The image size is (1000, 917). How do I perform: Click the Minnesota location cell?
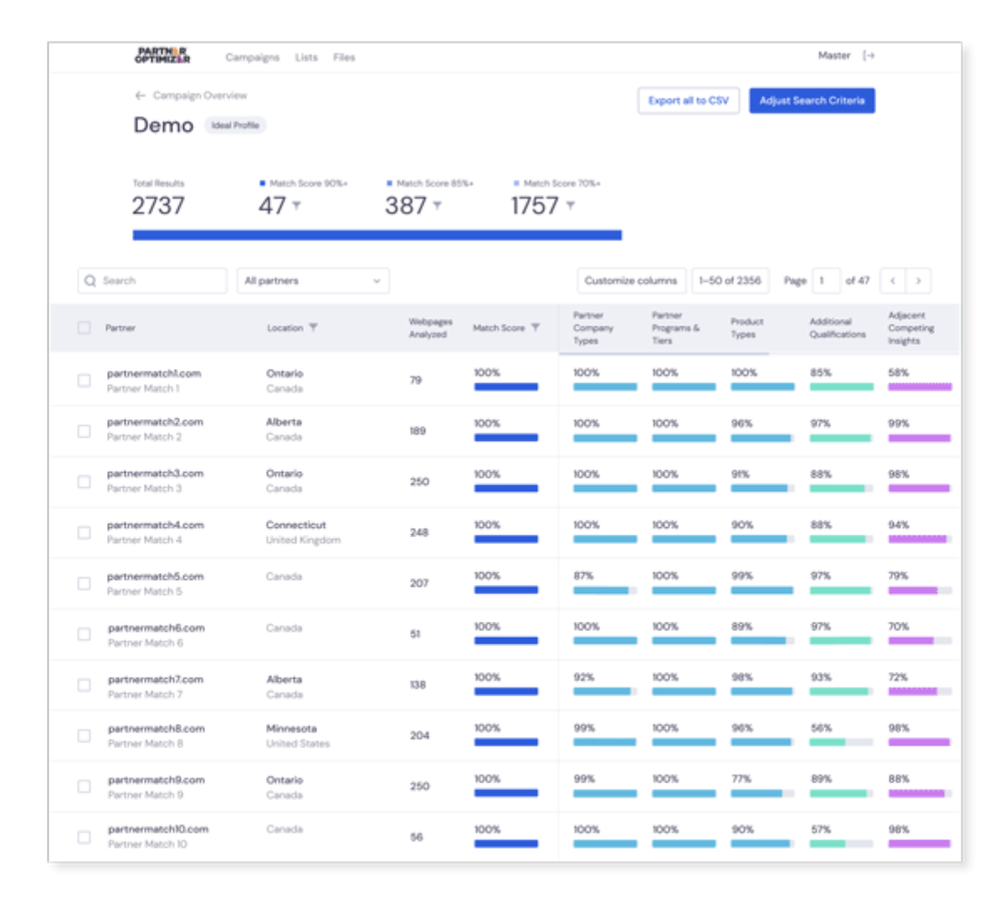(291, 728)
